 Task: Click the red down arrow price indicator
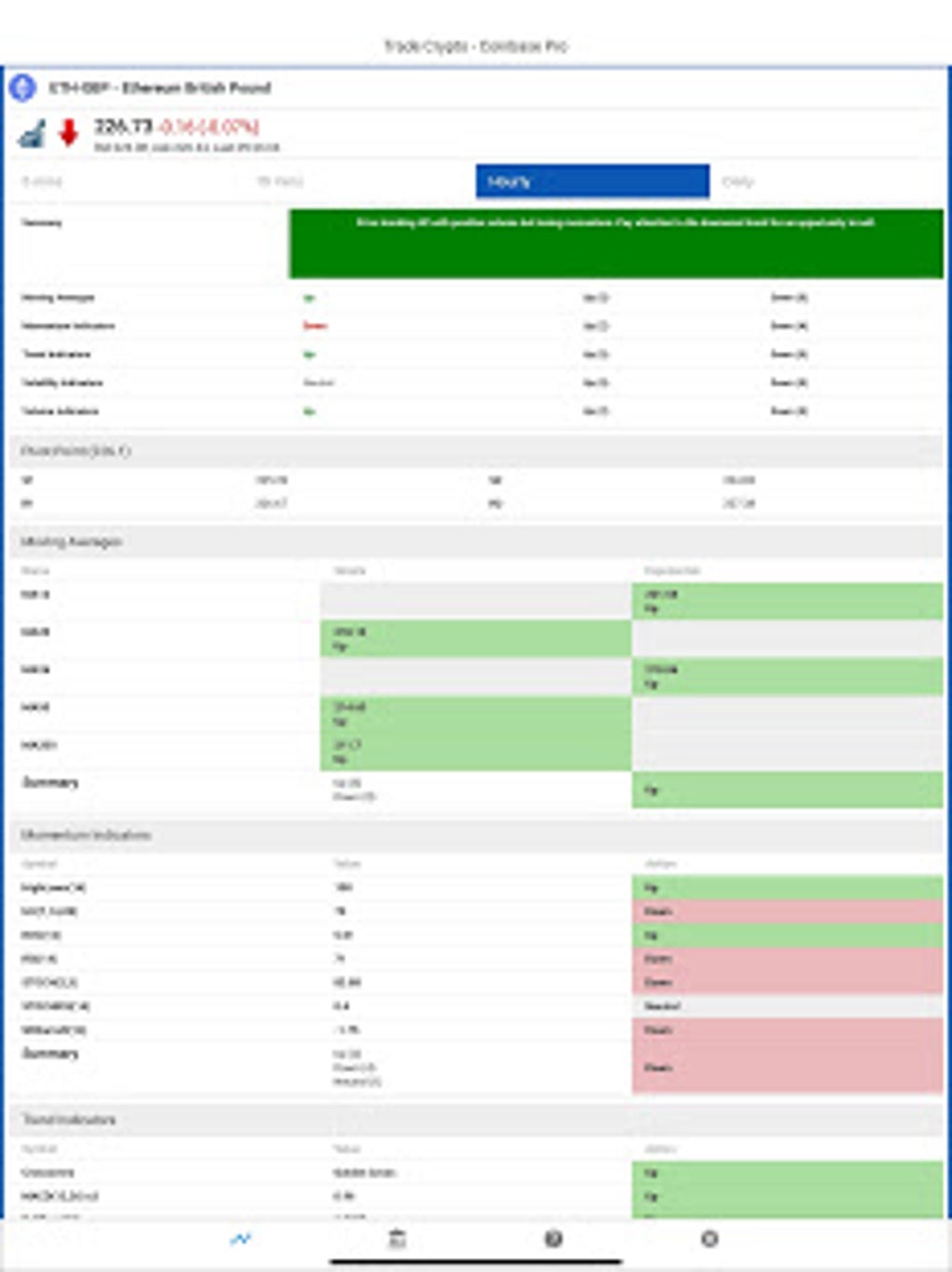(68, 133)
